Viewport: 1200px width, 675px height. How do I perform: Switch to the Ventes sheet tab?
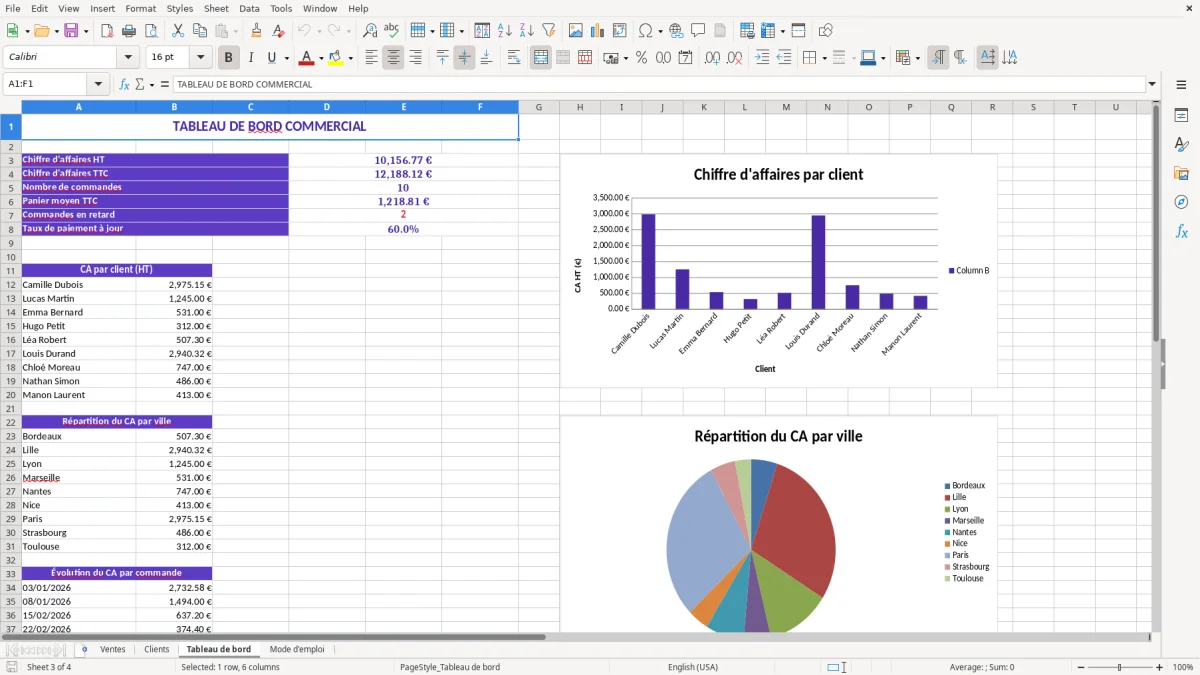pyautogui.click(x=113, y=649)
